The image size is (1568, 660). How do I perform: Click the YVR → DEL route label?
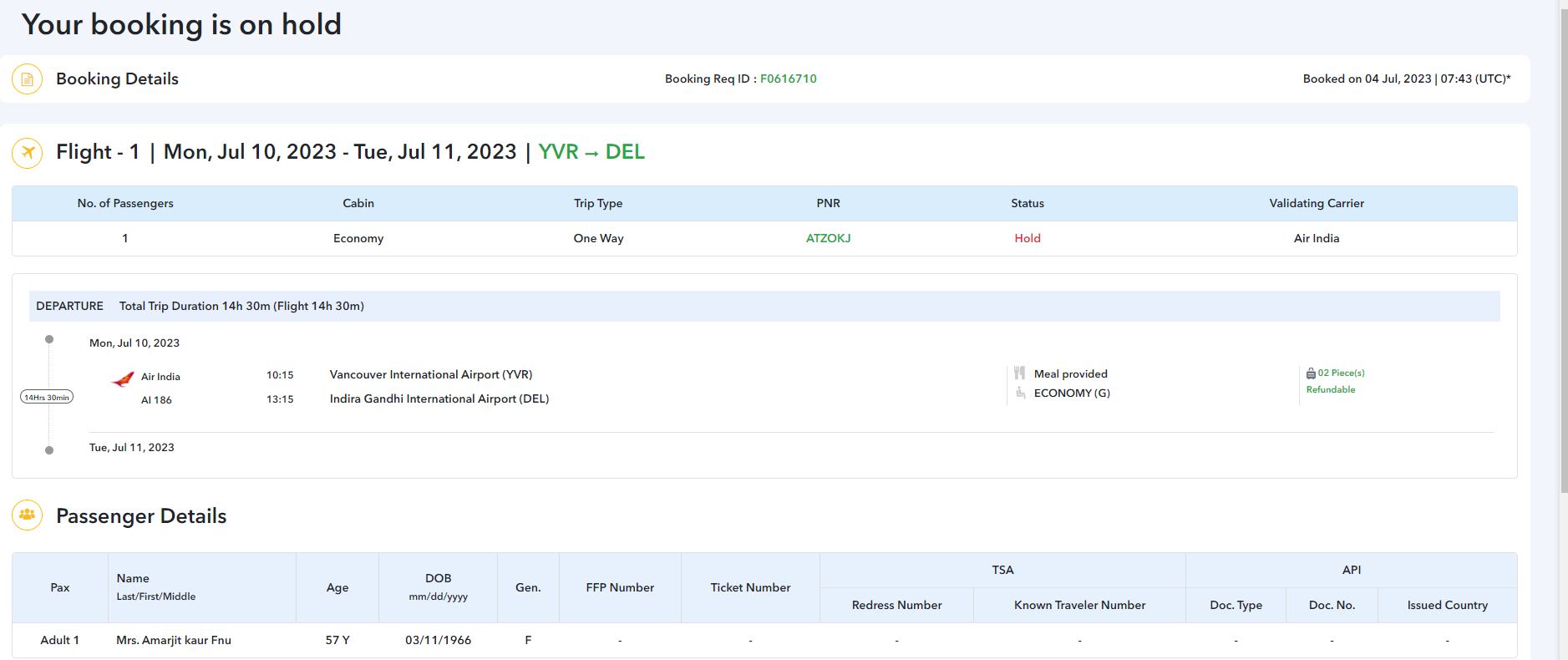tap(591, 152)
